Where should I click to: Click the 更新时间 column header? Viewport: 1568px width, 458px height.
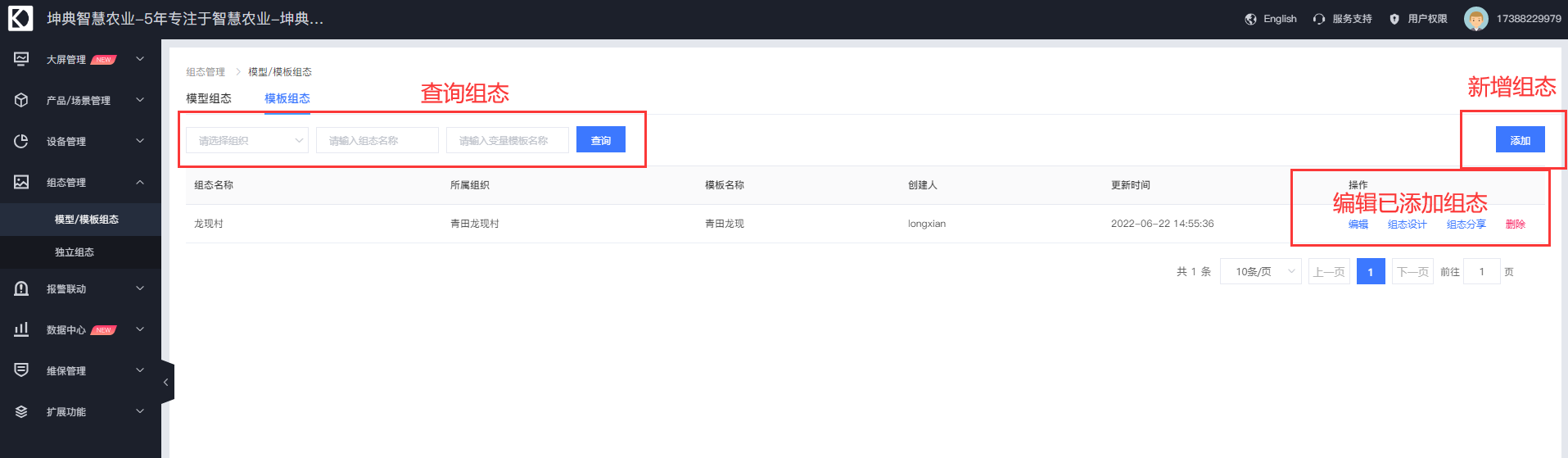coord(1131,185)
